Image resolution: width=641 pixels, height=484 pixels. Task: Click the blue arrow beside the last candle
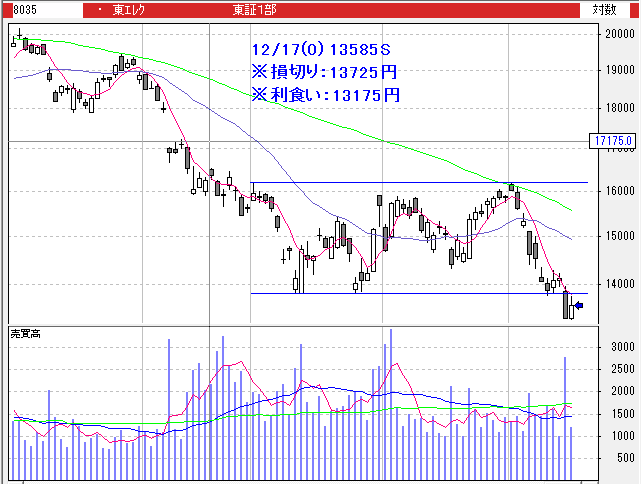tap(578, 306)
